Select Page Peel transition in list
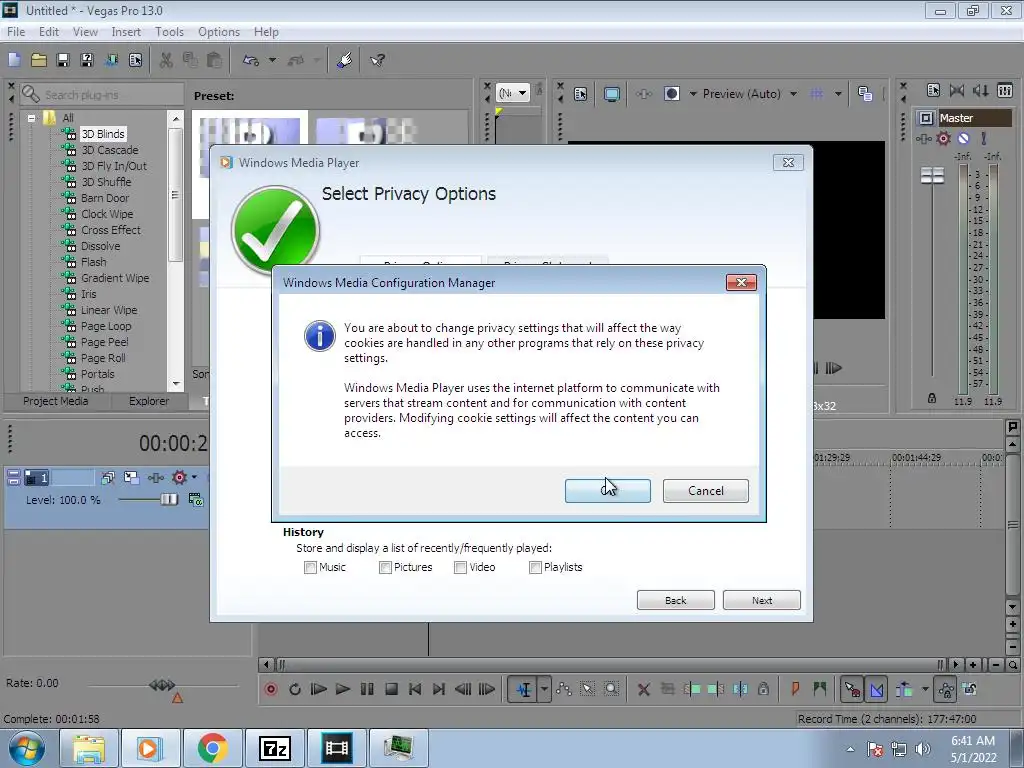Screen dimensions: 1024x768 pos(104,342)
